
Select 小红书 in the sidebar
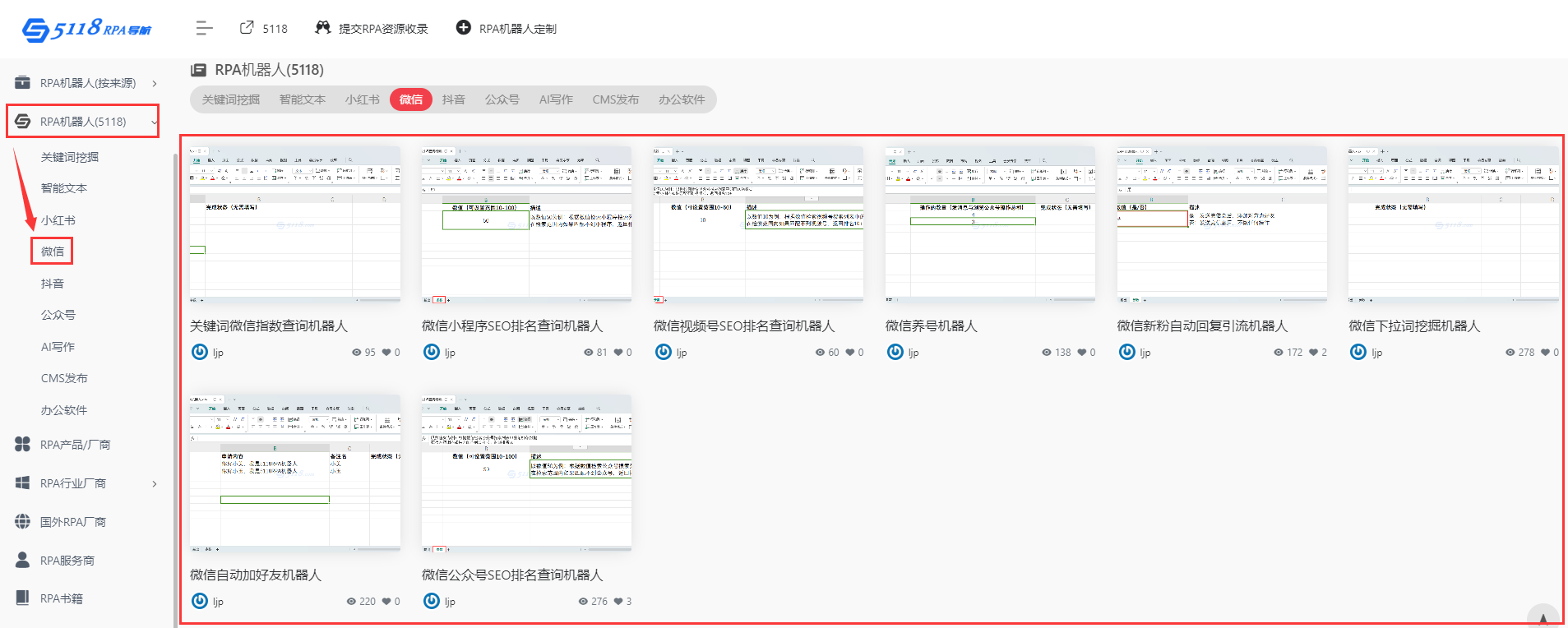coord(58,220)
